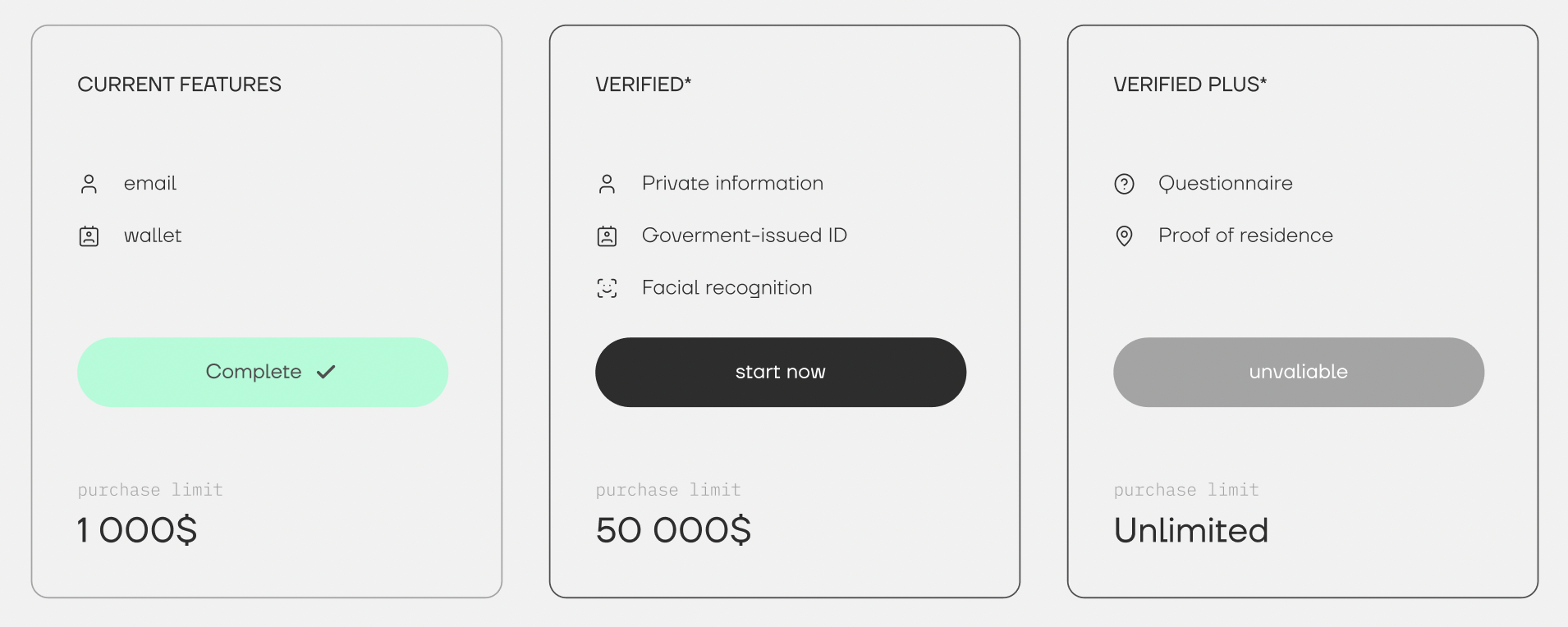Start verification with the start now button
Viewport: 1568px width, 627px height.
[781, 372]
